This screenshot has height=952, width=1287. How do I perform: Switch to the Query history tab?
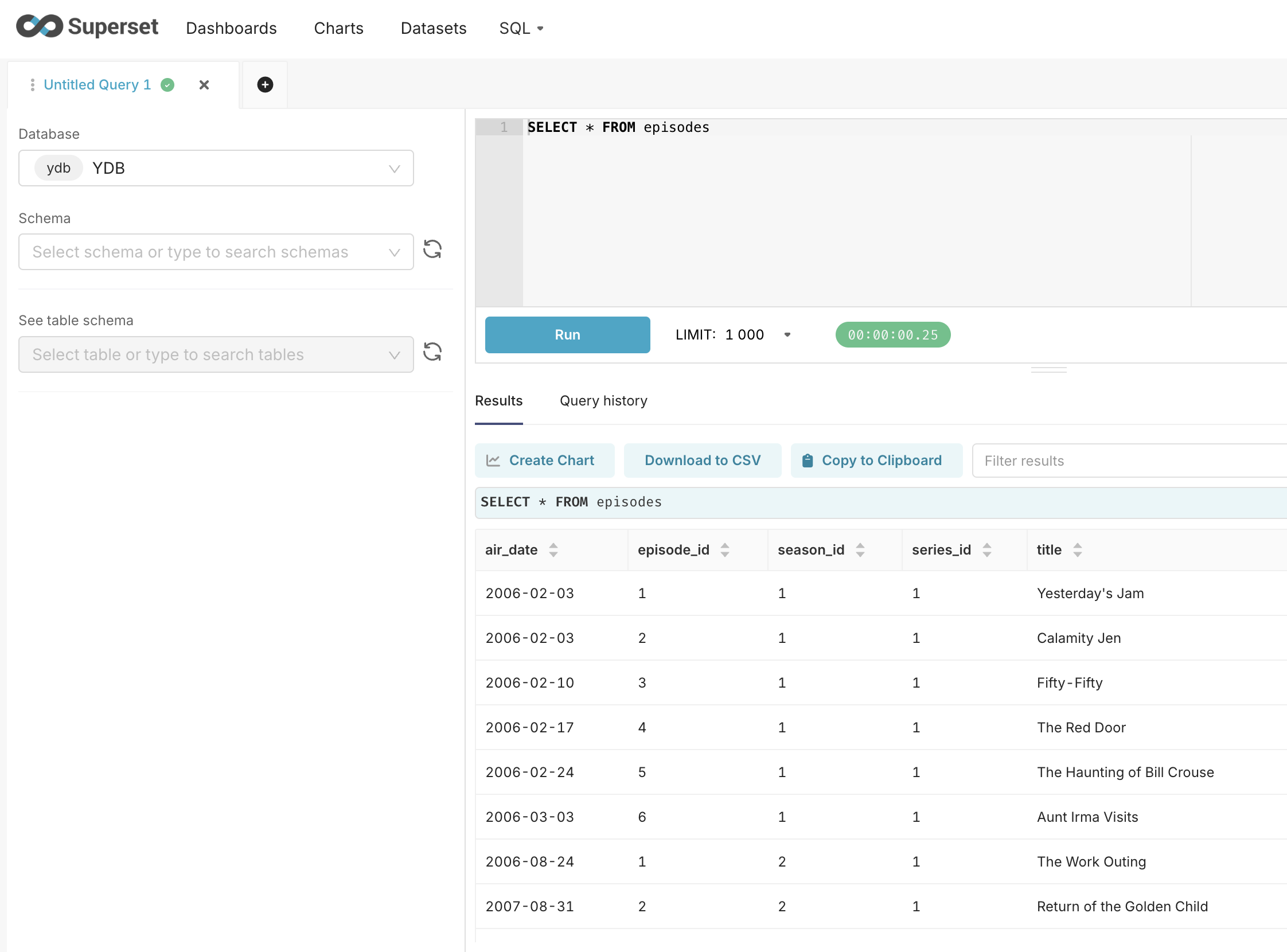coord(603,400)
